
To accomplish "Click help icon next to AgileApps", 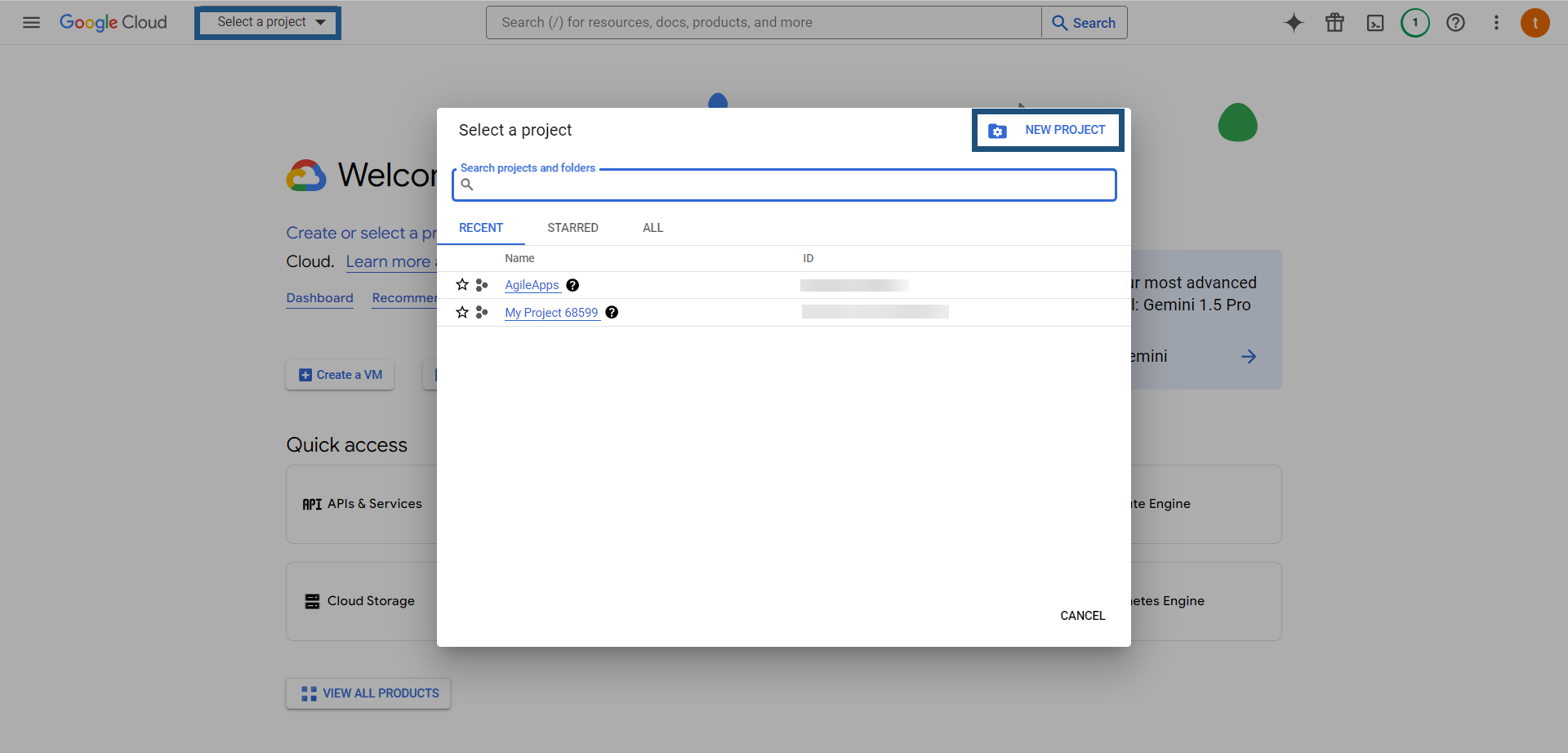I will click(572, 285).
